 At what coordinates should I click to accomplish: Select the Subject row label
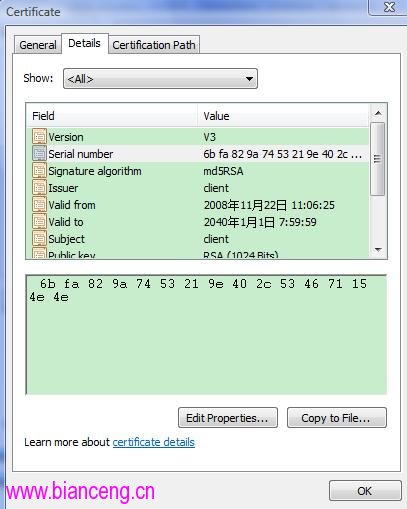pyautogui.click(x=67, y=239)
